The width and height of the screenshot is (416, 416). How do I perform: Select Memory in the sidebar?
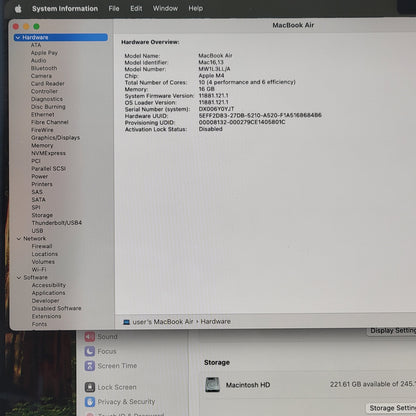42,145
